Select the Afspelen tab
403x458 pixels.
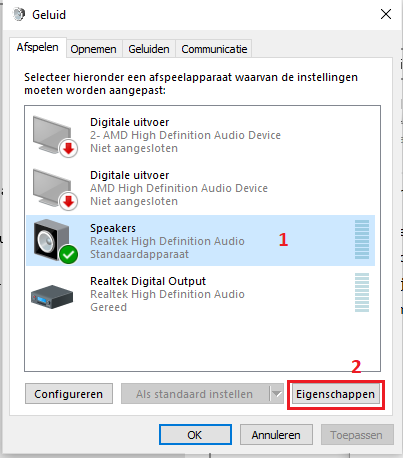click(x=38, y=47)
